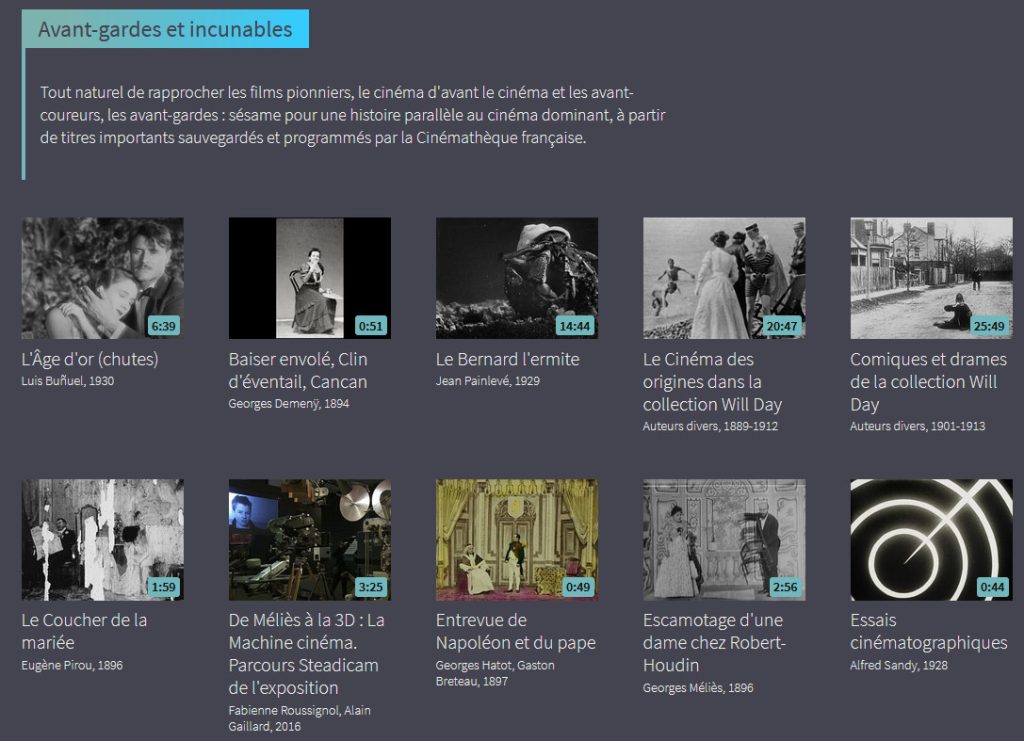
Task: Select the colorized Napoléon et pape thumbnail
Action: pyautogui.click(x=516, y=539)
